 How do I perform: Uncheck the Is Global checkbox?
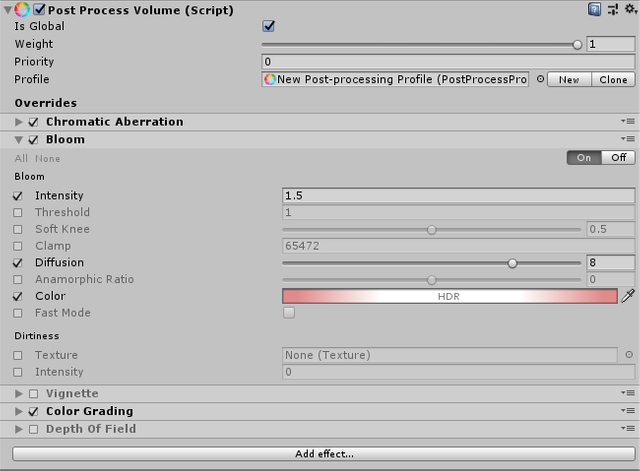coord(268,26)
